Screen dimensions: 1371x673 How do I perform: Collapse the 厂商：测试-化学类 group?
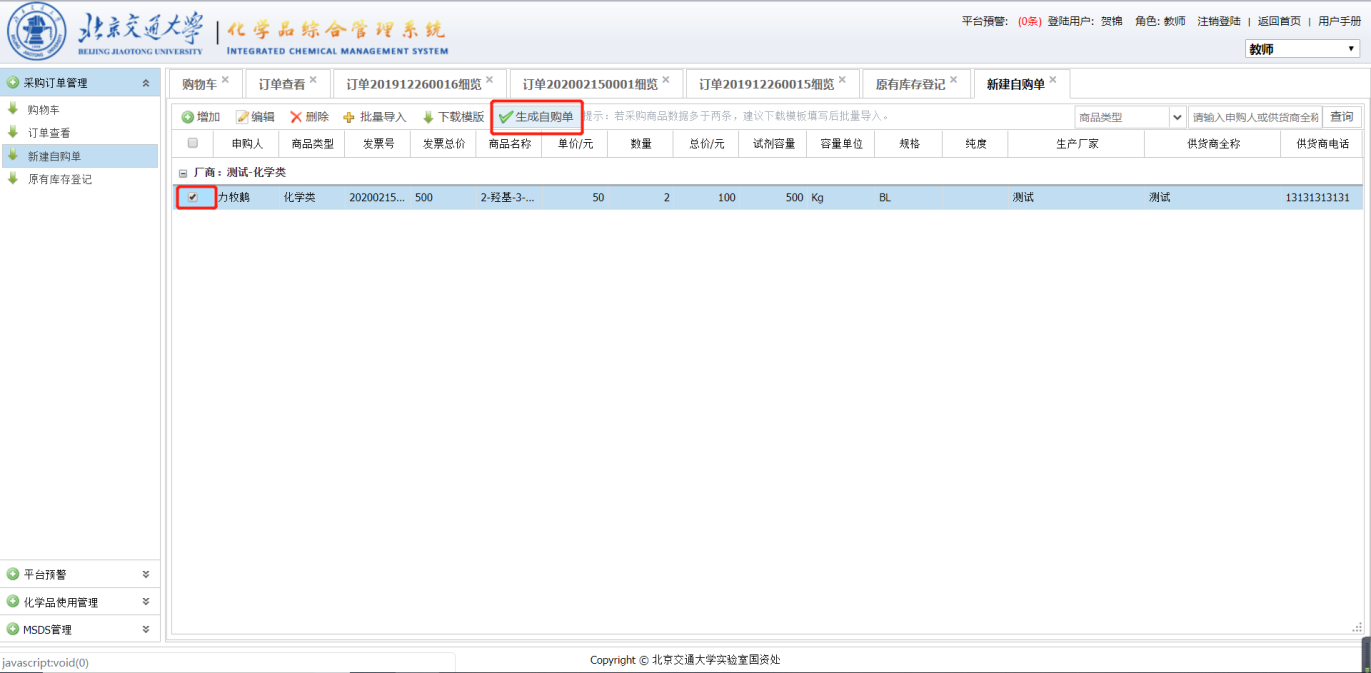182,173
